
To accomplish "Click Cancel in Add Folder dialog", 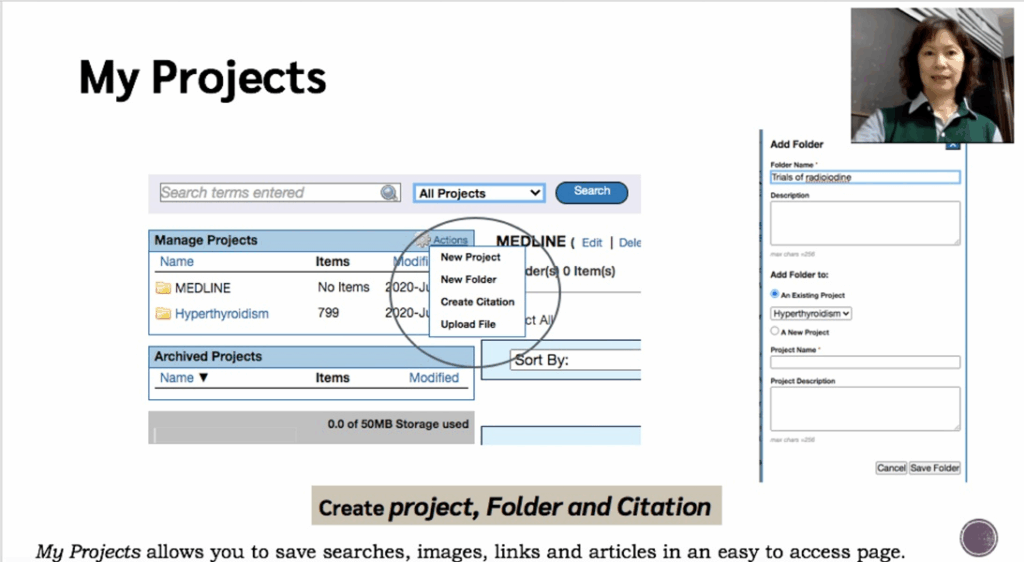I will (x=890, y=468).
